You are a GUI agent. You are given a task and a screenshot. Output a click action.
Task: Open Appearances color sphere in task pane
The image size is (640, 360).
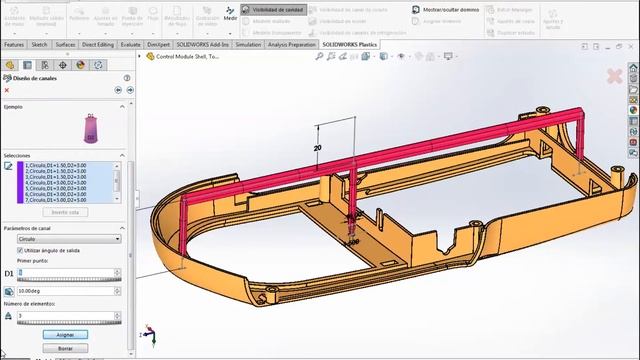633,110
